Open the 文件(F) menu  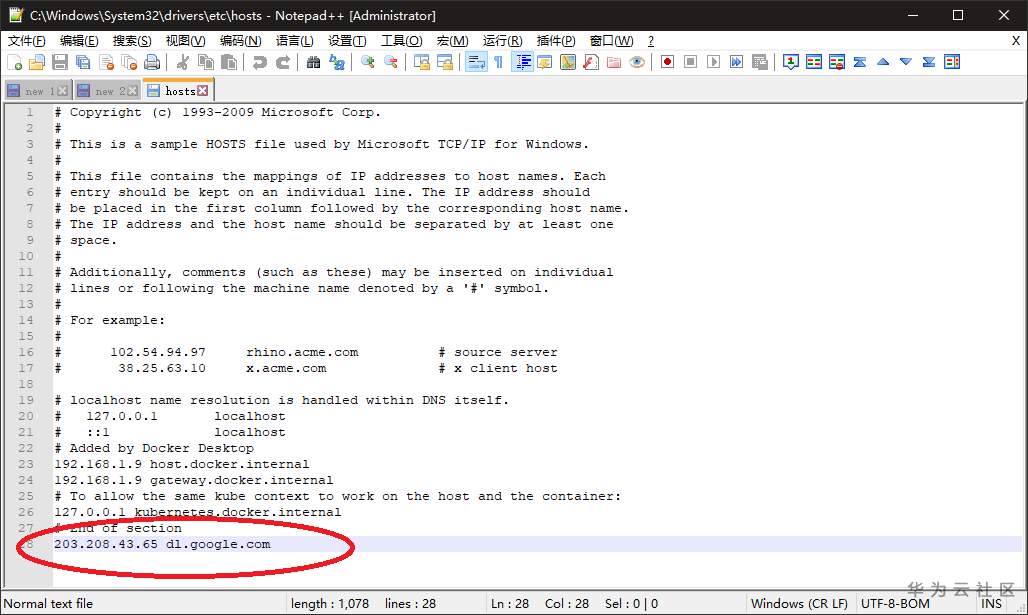pos(27,41)
